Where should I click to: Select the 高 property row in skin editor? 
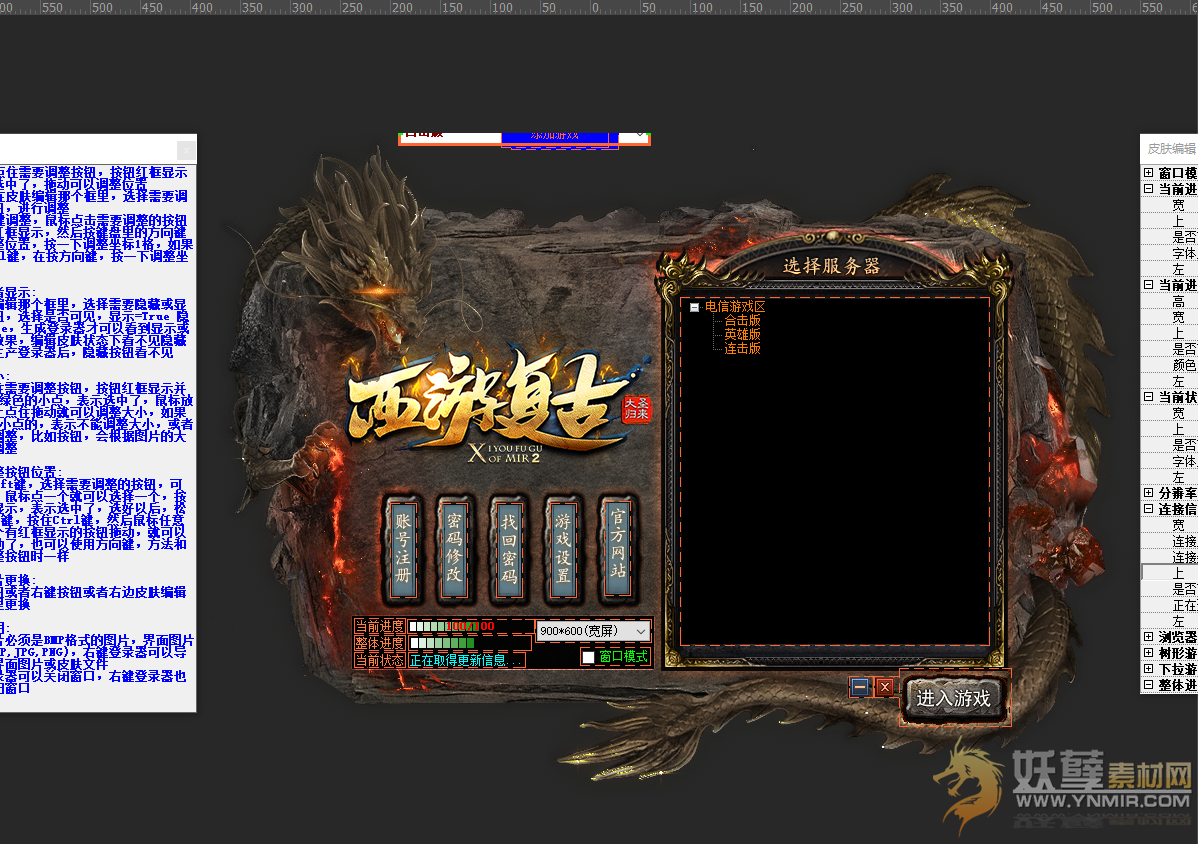pyautogui.click(x=1169, y=301)
